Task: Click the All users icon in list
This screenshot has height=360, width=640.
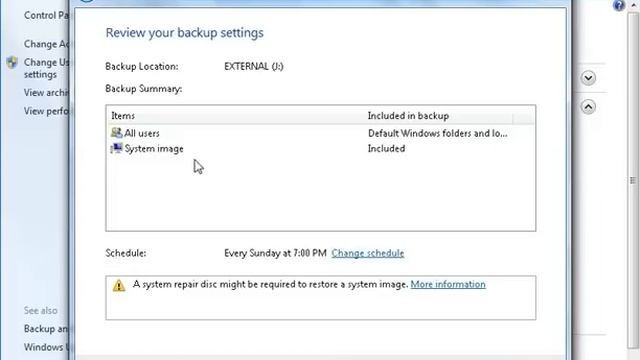Action: coord(116,133)
